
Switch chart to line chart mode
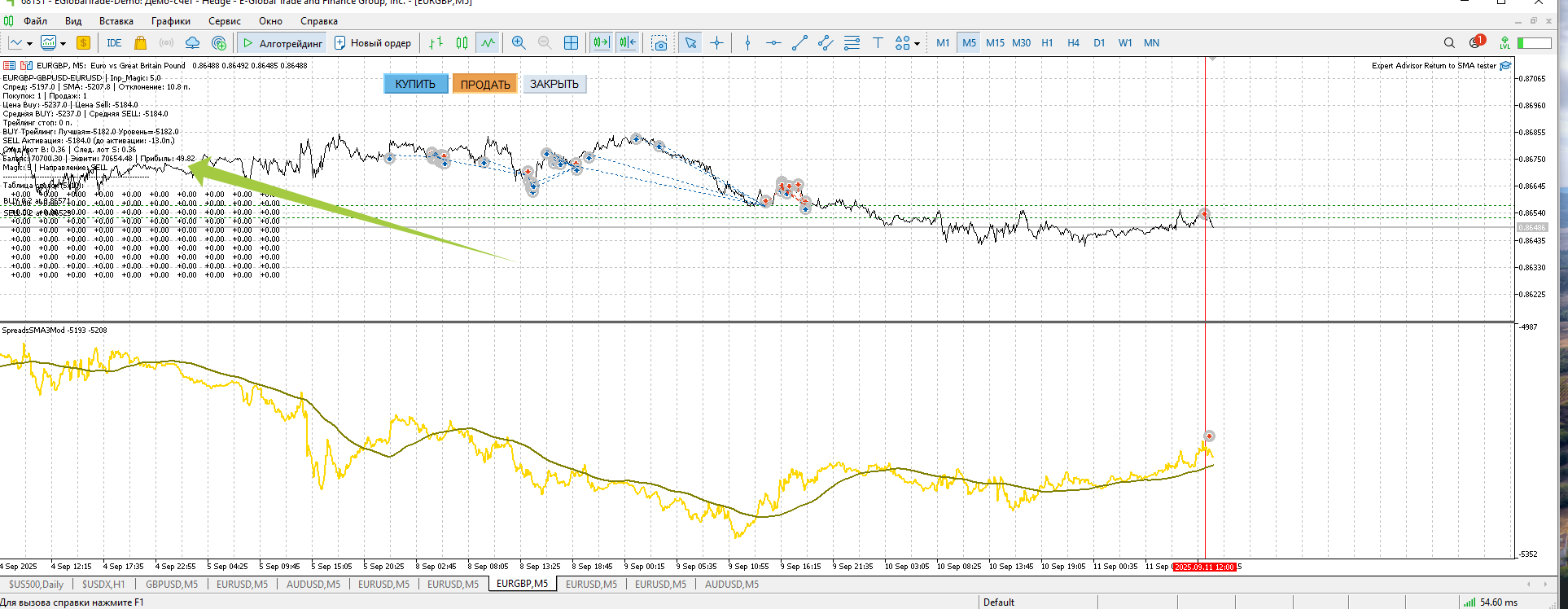(x=488, y=43)
